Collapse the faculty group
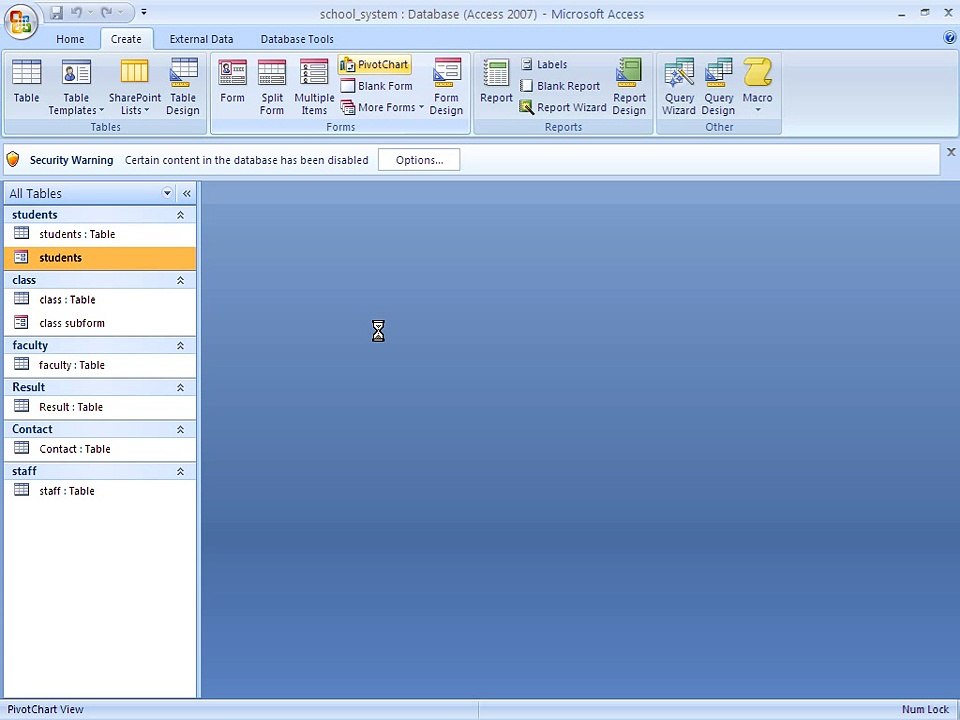960x720 pixels. (181, 345)
